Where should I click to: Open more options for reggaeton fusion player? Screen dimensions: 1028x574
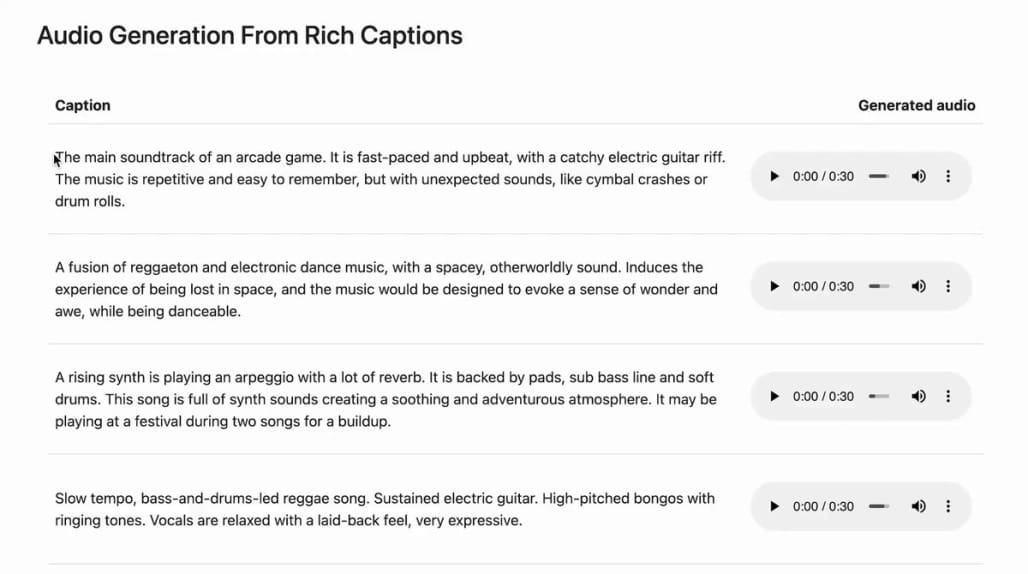(x=948, y=287)
